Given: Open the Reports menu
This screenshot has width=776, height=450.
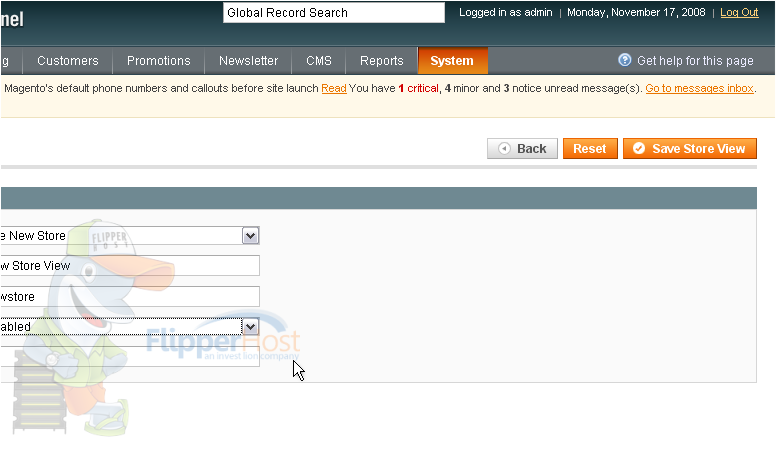Looking at the screenshot, I should 382,61.
